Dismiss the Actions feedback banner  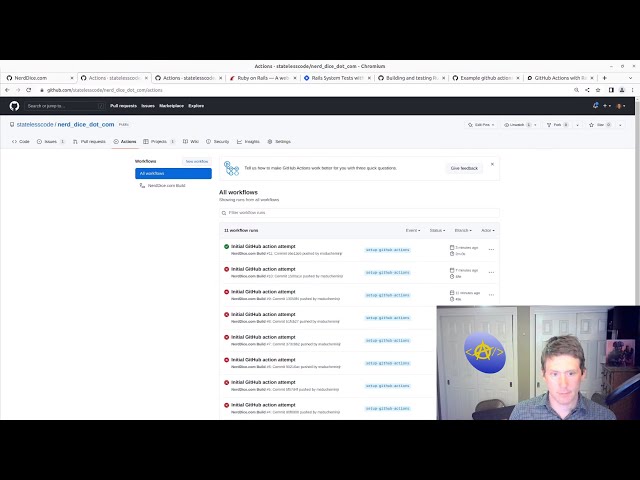tap(492, 164)
